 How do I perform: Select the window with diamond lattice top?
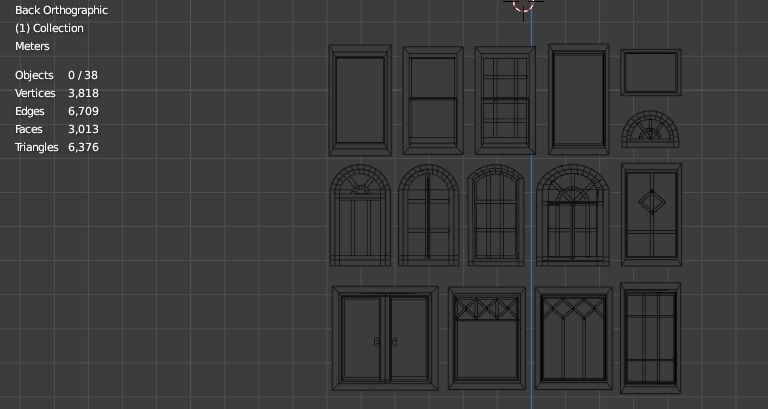click(x=574, y=338)
